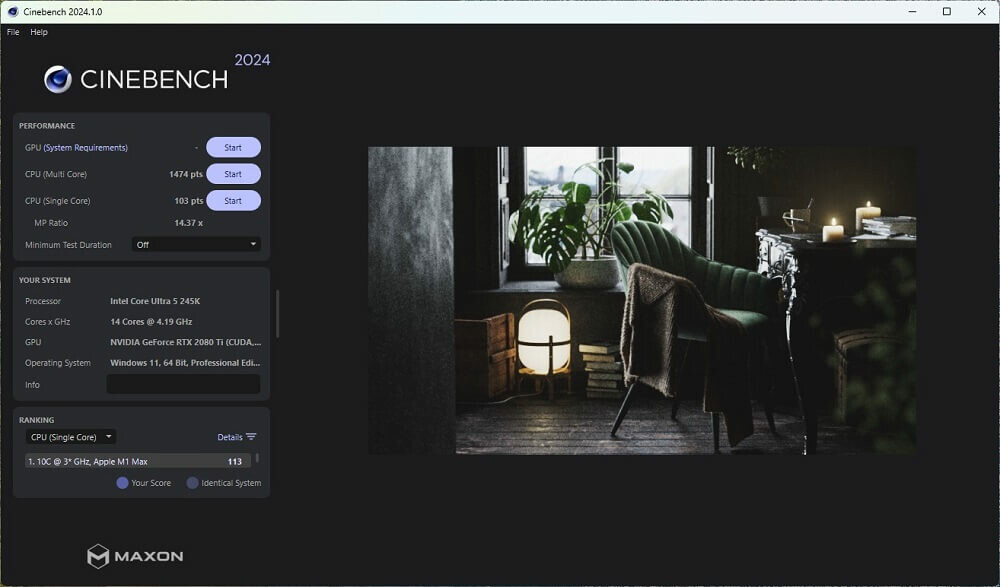Screen dimensions: 1000x587
Task: Open the CPU (Single Core) ranking dropdown
Action: coord(71,437)
